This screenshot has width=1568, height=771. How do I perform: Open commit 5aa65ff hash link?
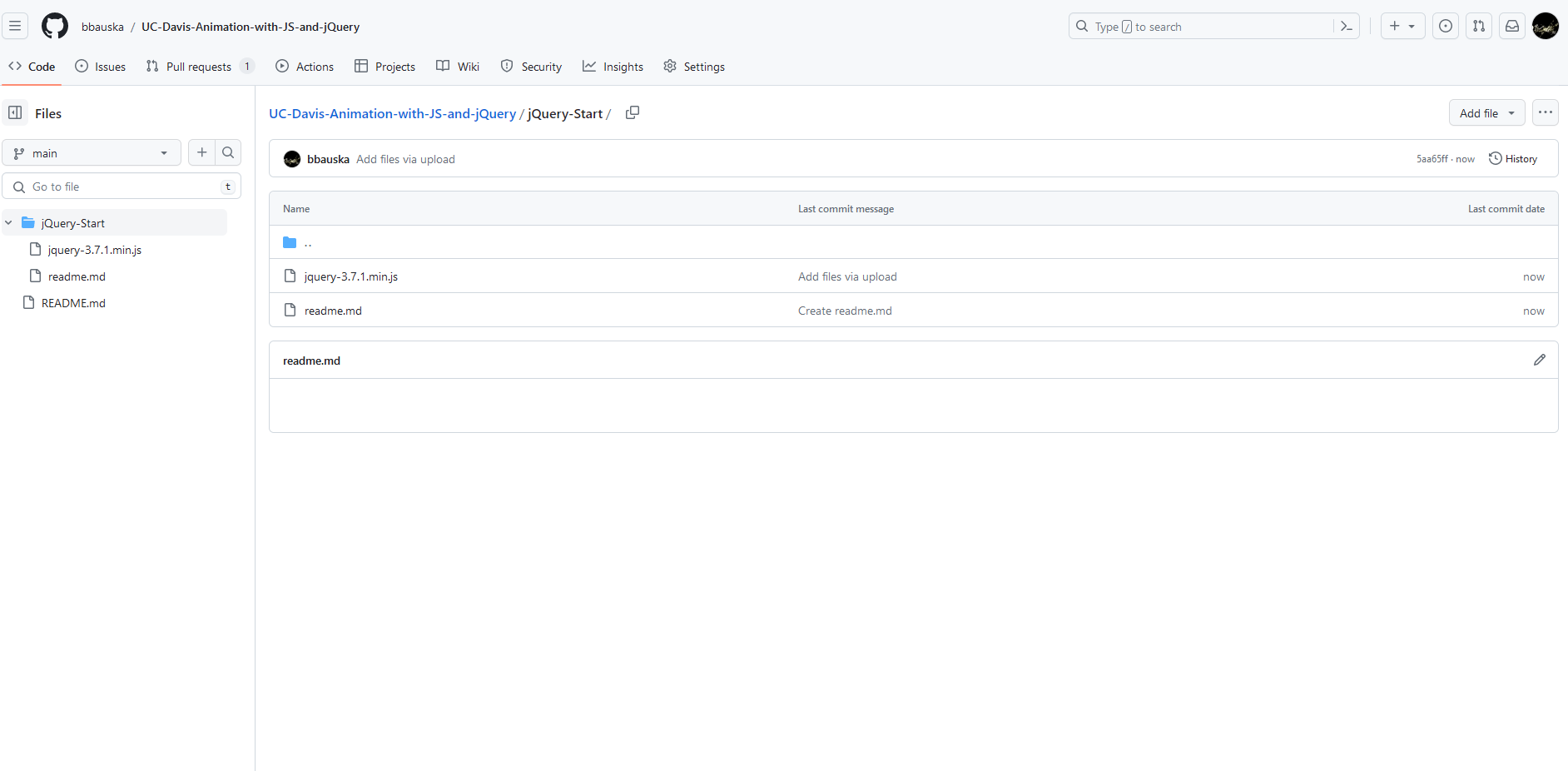[1432, 159]
